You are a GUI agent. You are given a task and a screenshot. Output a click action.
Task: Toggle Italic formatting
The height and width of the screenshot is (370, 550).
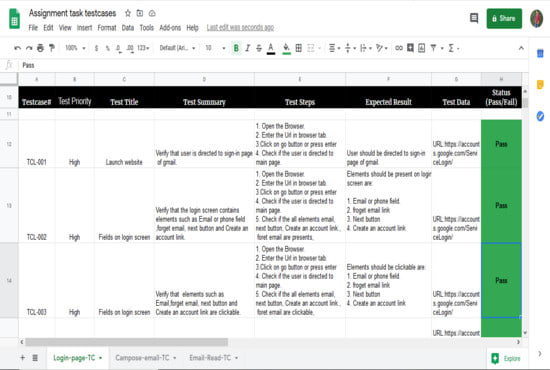pyautogui.click(x=248, y=48)
